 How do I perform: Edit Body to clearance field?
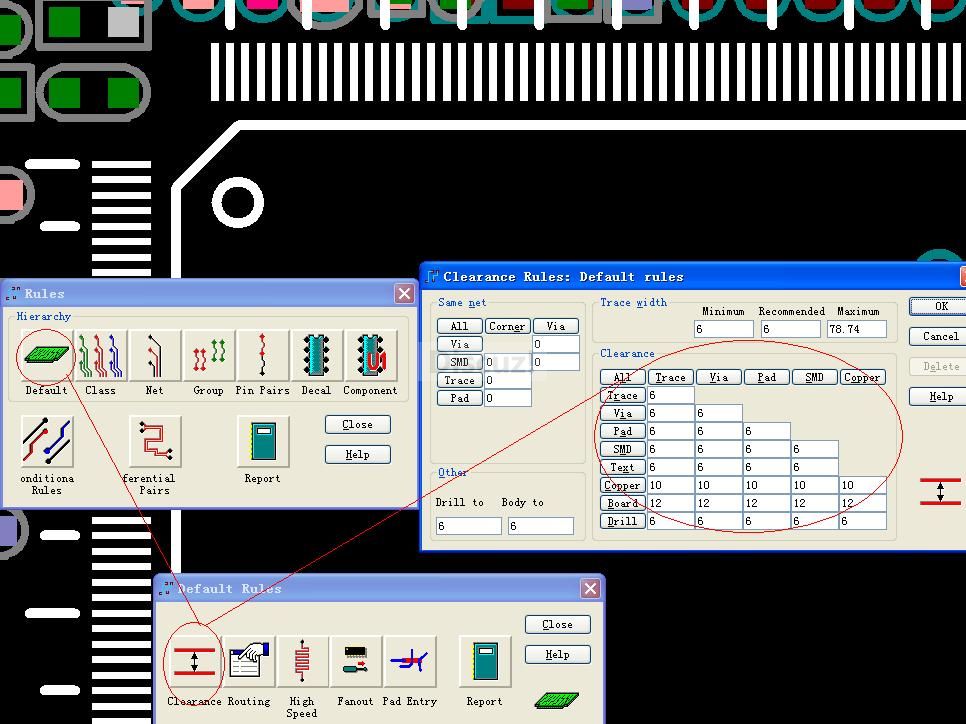tap(541, 526)
